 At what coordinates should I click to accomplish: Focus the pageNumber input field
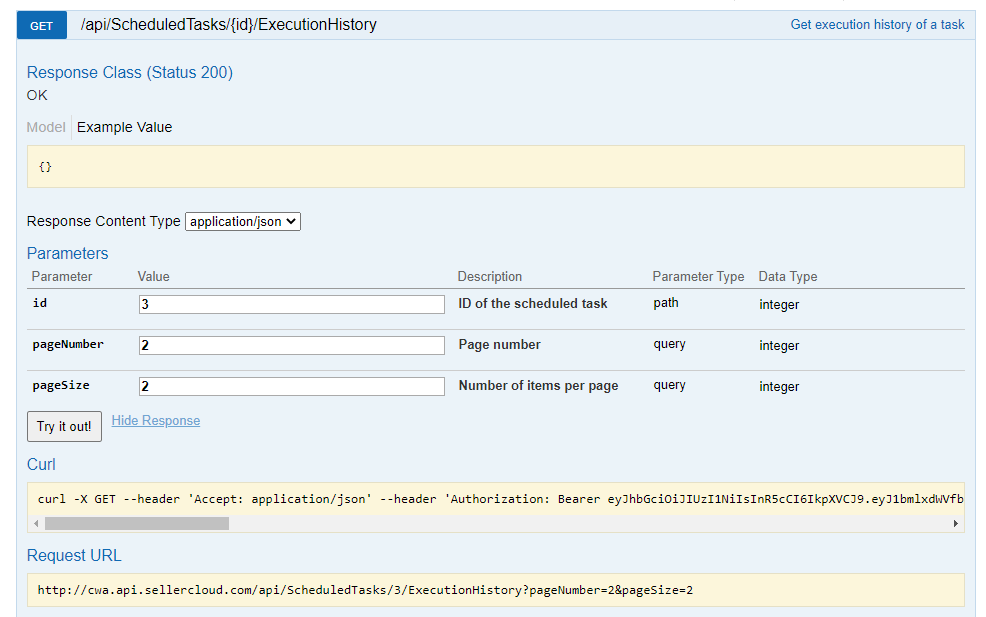pos(292,345)
